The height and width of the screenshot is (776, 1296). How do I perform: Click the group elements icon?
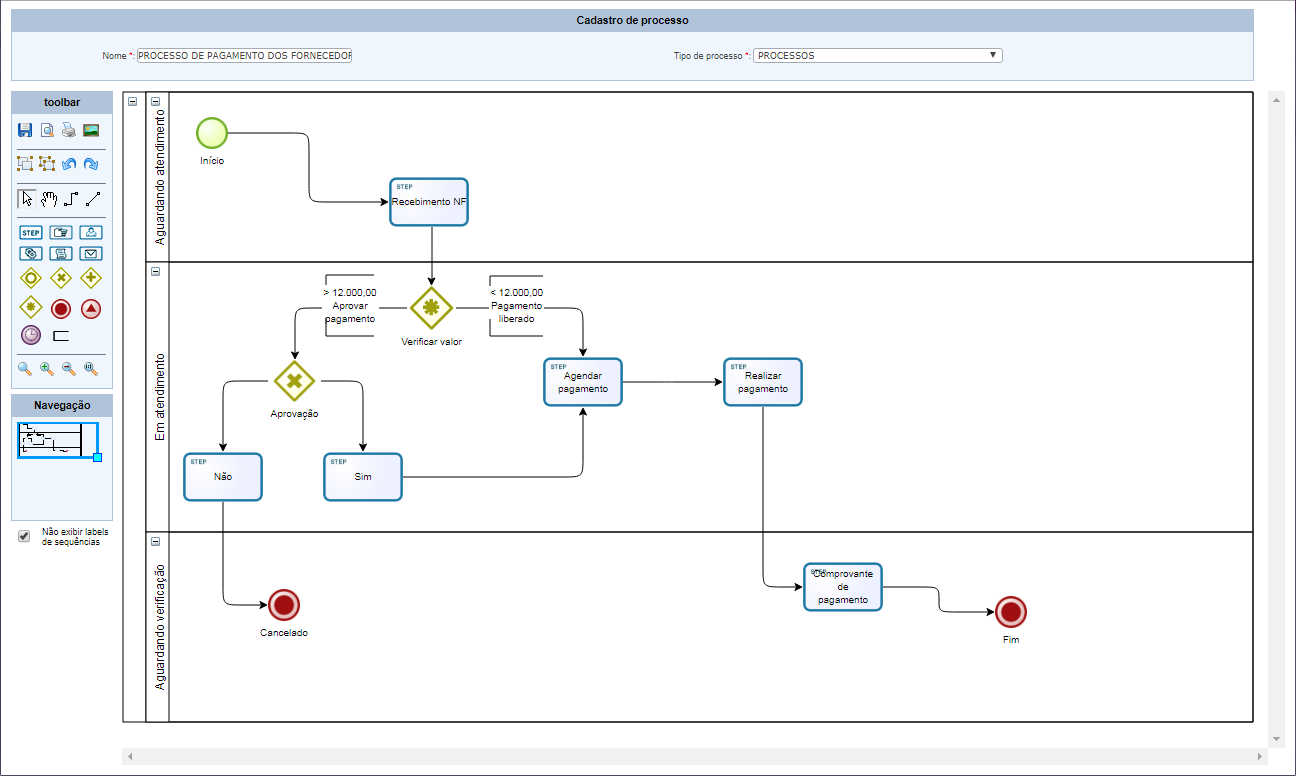pyautogui.click(x=26, y=163)
